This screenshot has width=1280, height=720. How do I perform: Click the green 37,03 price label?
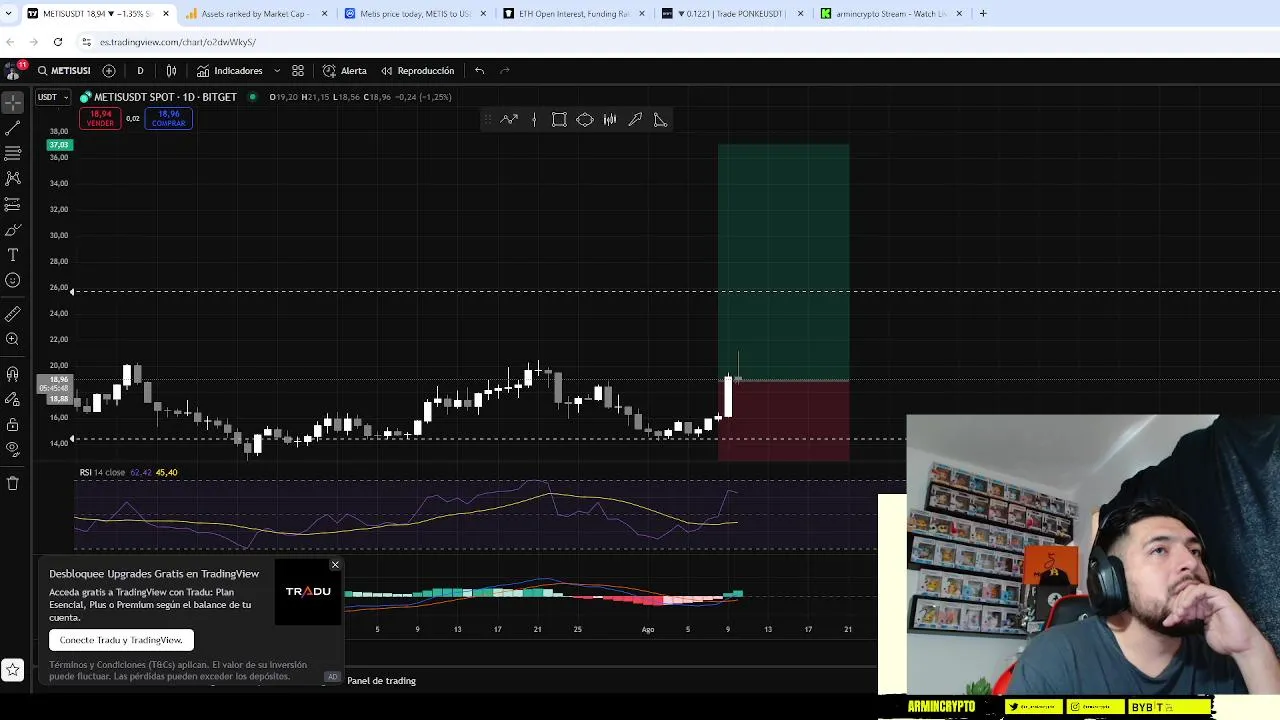[x=59, y=145]
